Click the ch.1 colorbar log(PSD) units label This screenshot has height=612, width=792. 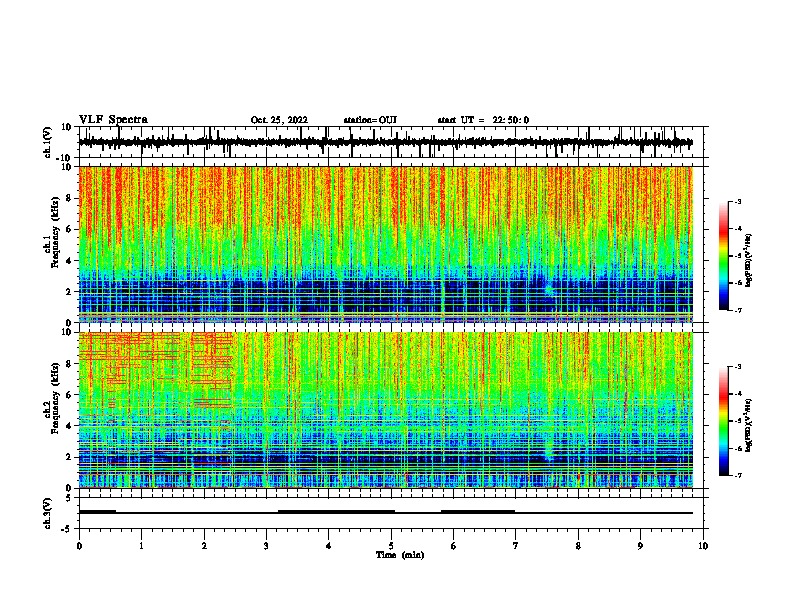pyautogui.click(x=748, y=261)
